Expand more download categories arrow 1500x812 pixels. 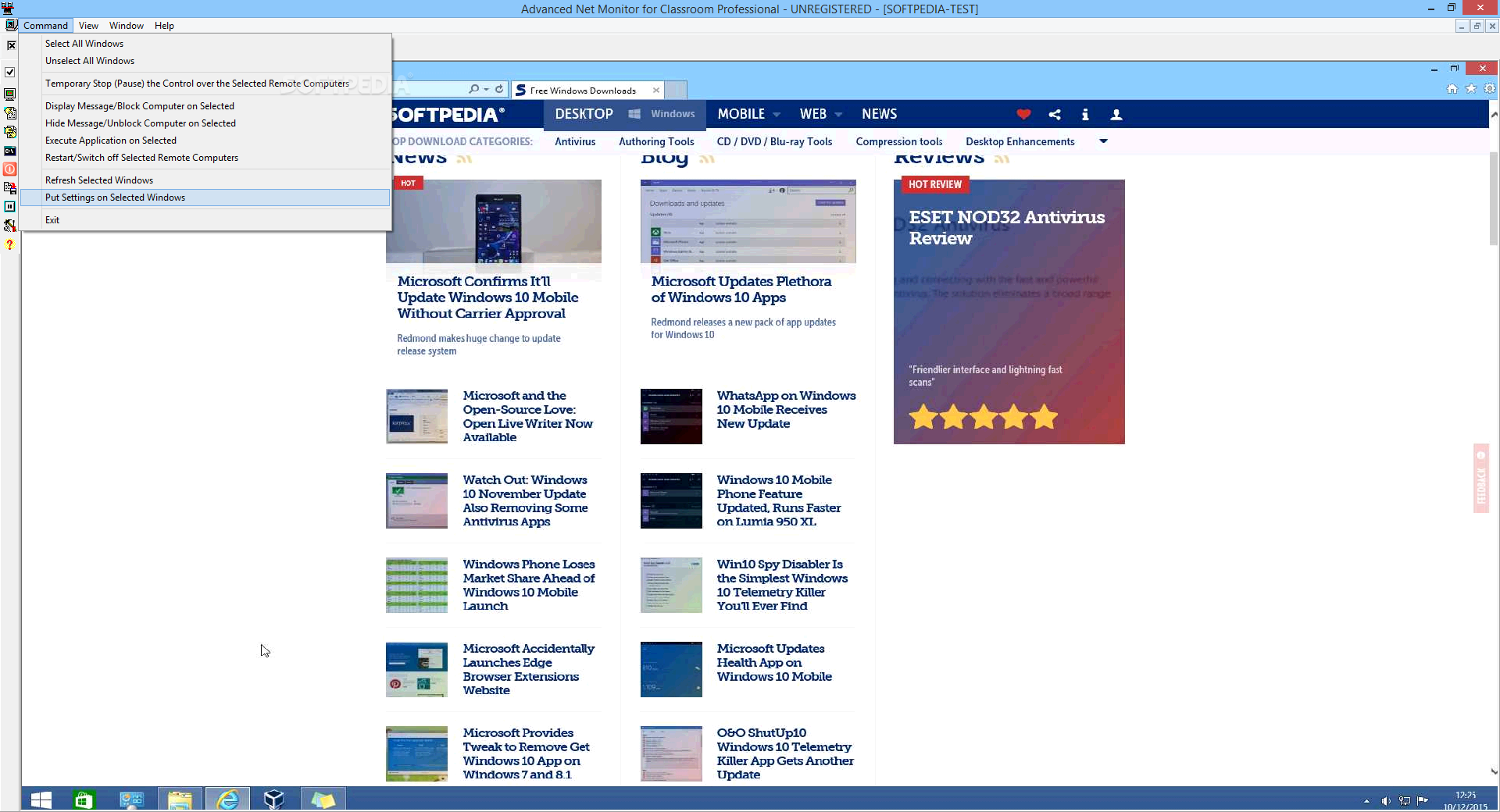point(1103,141)
